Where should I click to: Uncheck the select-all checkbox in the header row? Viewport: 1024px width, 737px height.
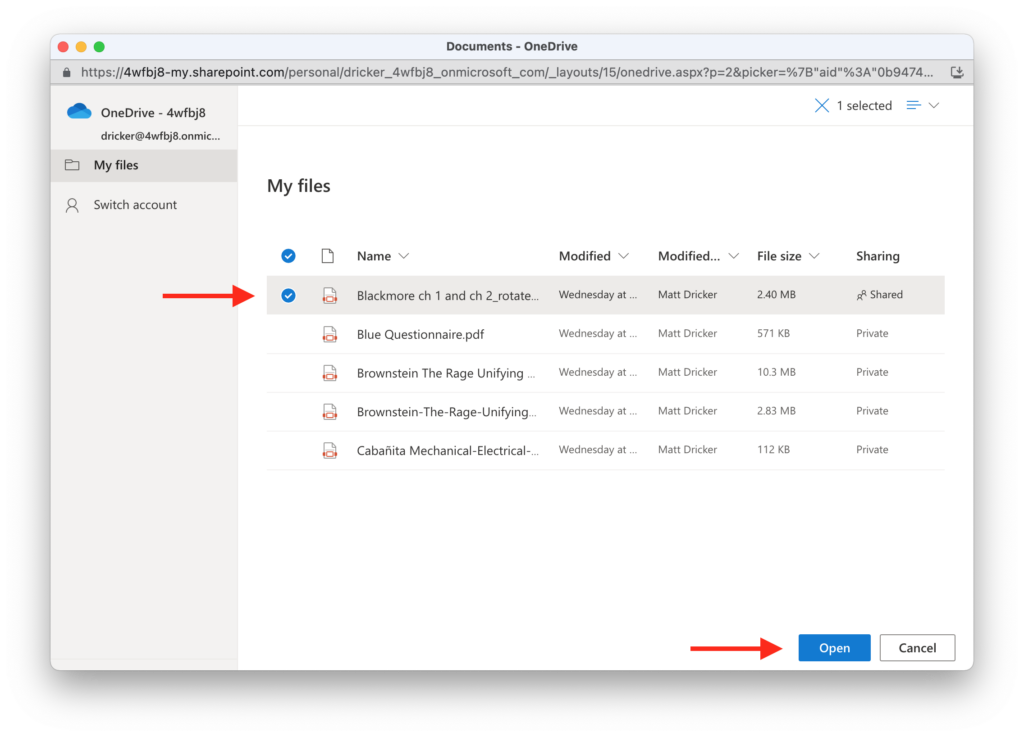pos(288,255)
